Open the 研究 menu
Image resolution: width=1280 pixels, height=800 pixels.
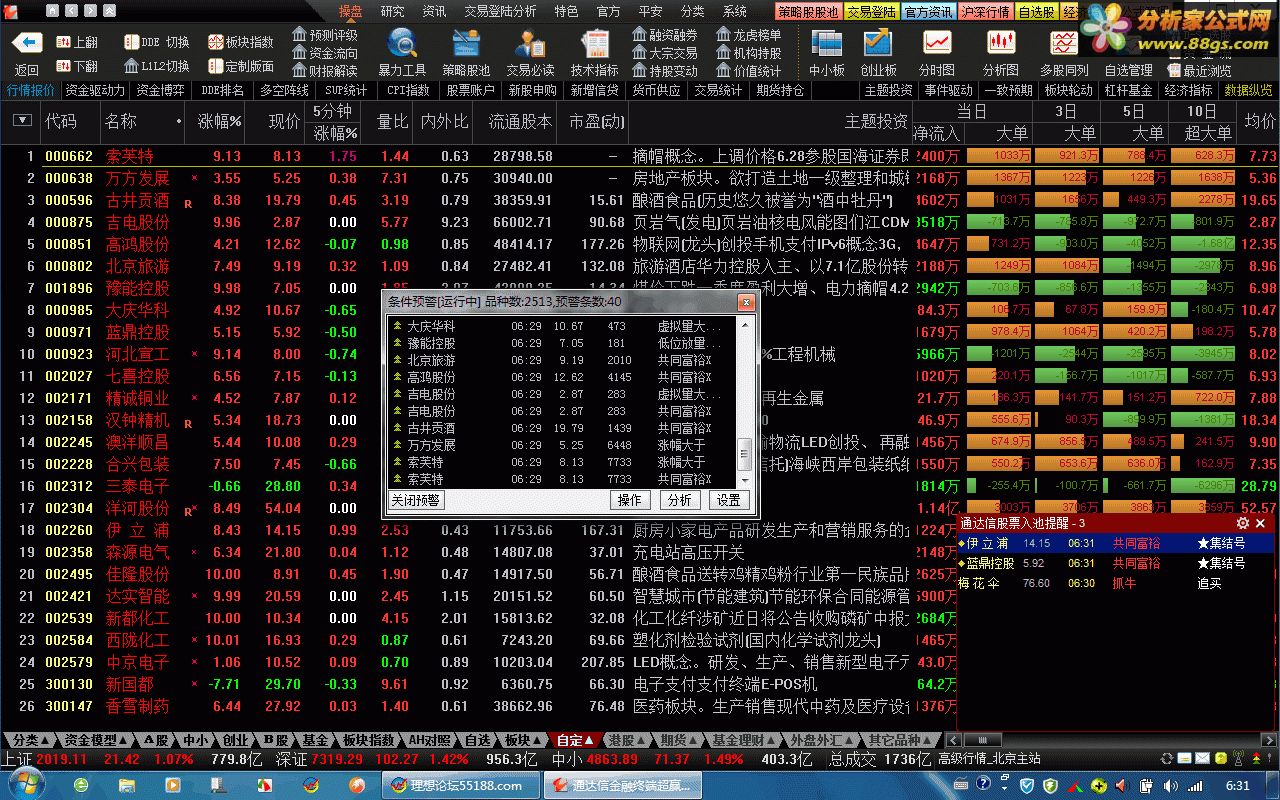[392, 11]
